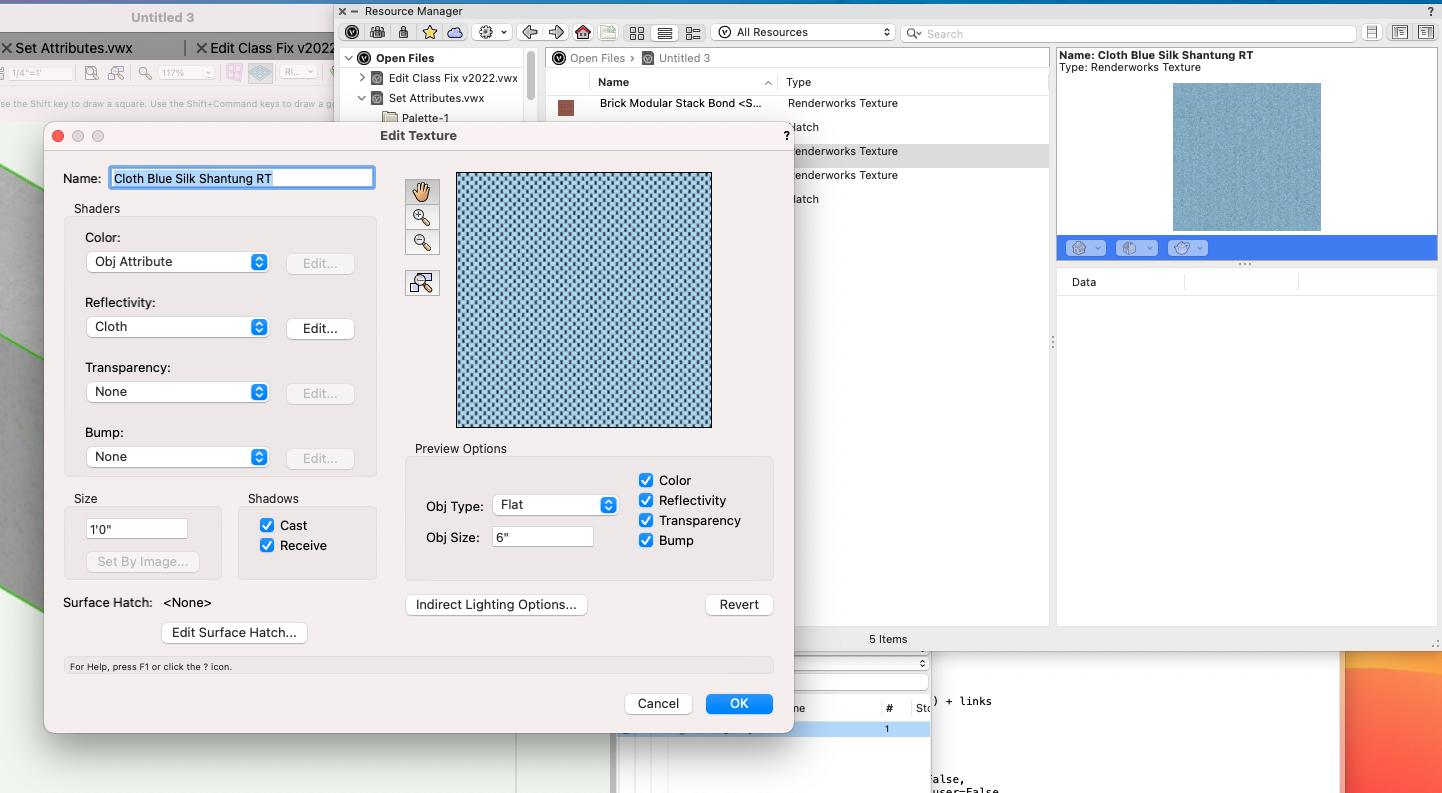Uncheck Bump in Preview Options
The width and height of the screenshot is (1442, 793).
pyautogui.click(x=646, y=540)
